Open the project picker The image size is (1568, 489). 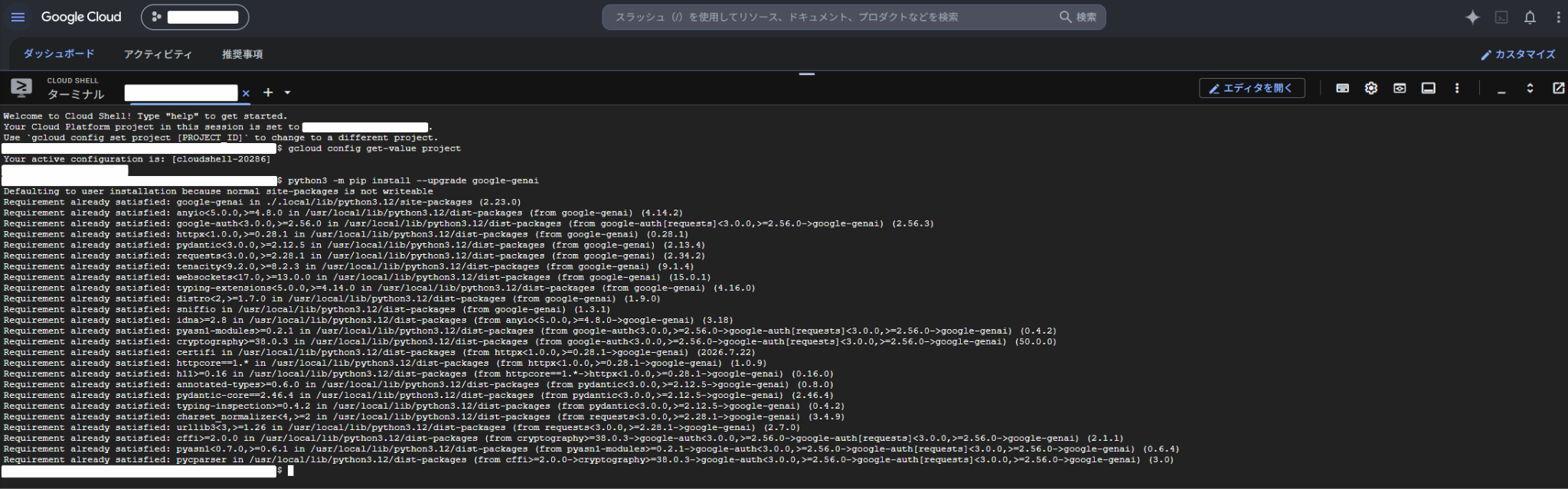click(194, 17)
